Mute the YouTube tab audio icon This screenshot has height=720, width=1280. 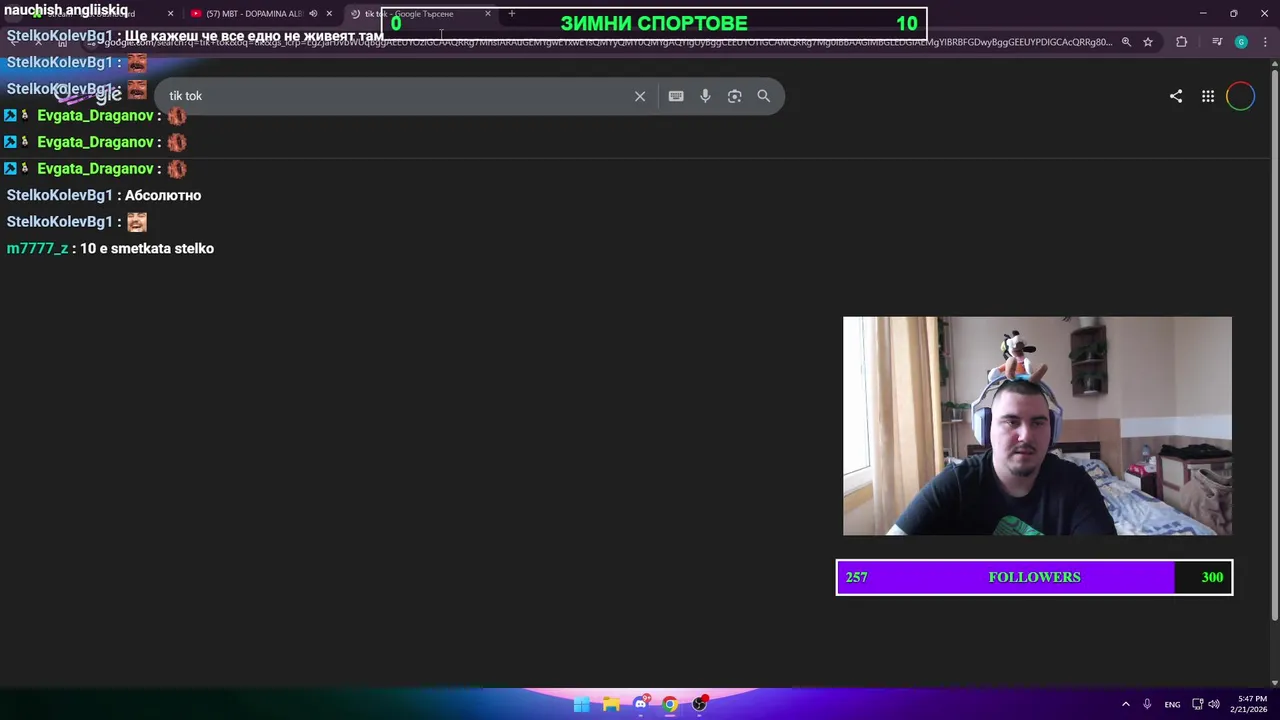[x=313, y=14]
